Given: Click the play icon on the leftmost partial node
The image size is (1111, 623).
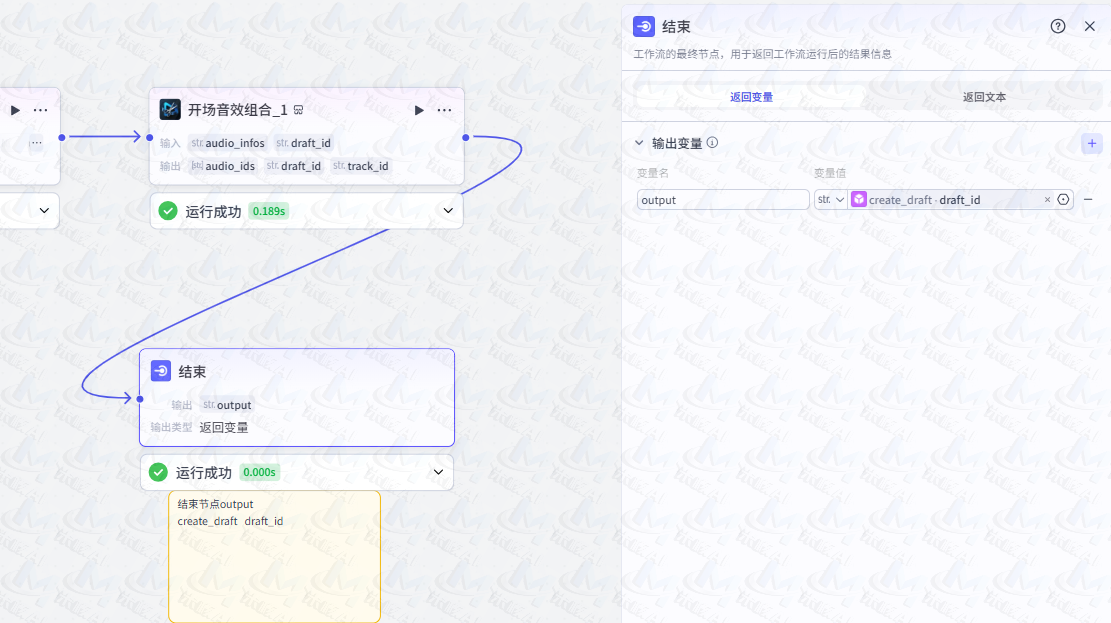Looking at the screenshot, I should pos(14,110).
